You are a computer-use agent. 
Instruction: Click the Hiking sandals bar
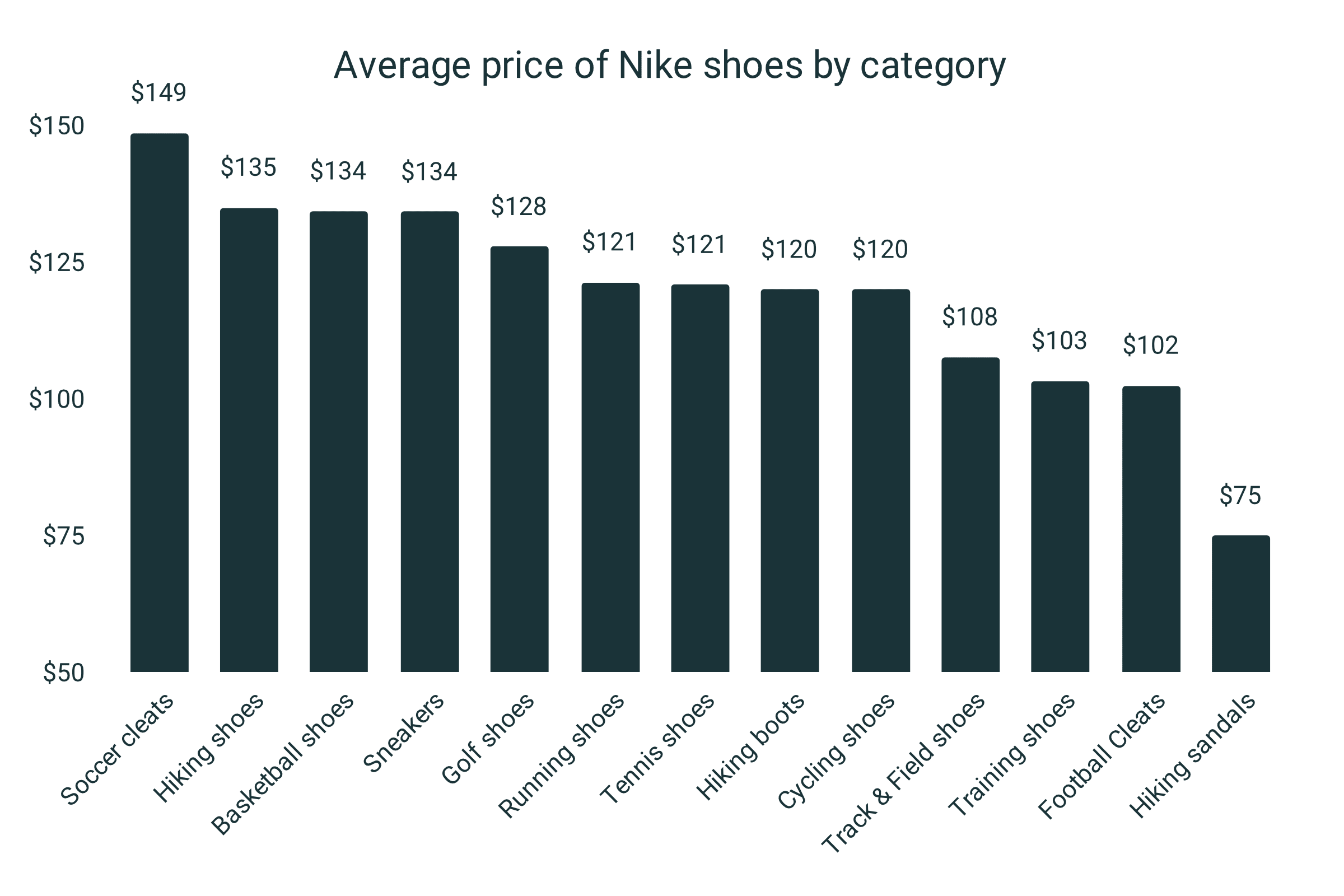(1240, 604)
